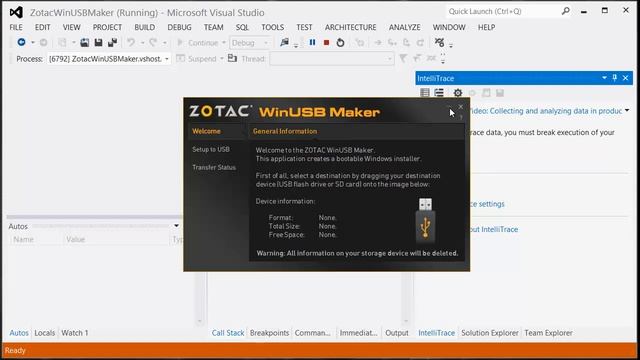Click the Open File icon in toolbar
The width and height of the screenshot is (640, 360).
point(84,42)
